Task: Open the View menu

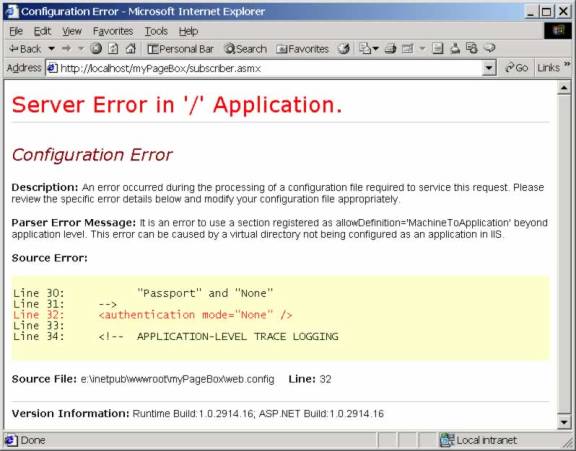Action: click(x=72, y=31)
